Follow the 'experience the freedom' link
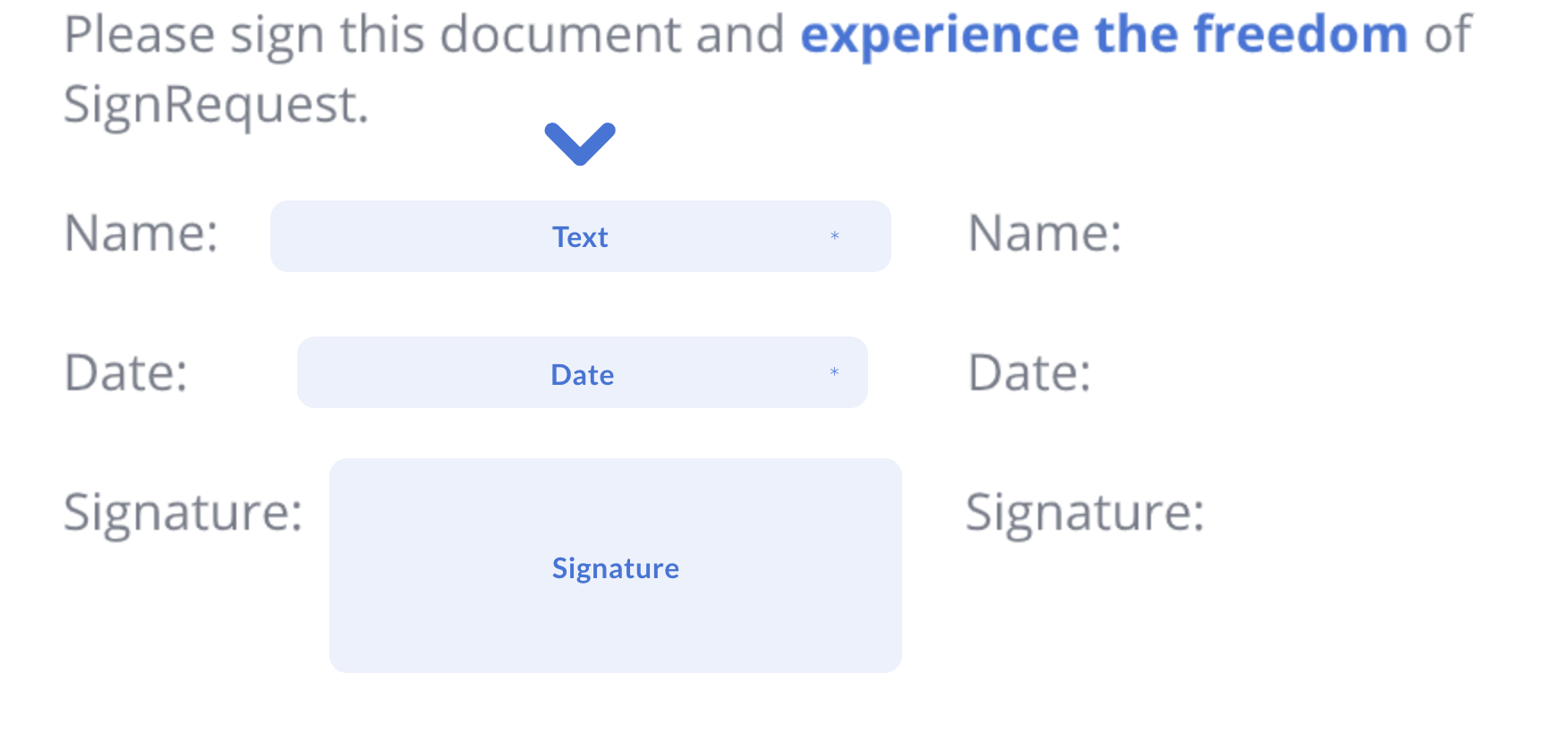 tap(1104, 36)
